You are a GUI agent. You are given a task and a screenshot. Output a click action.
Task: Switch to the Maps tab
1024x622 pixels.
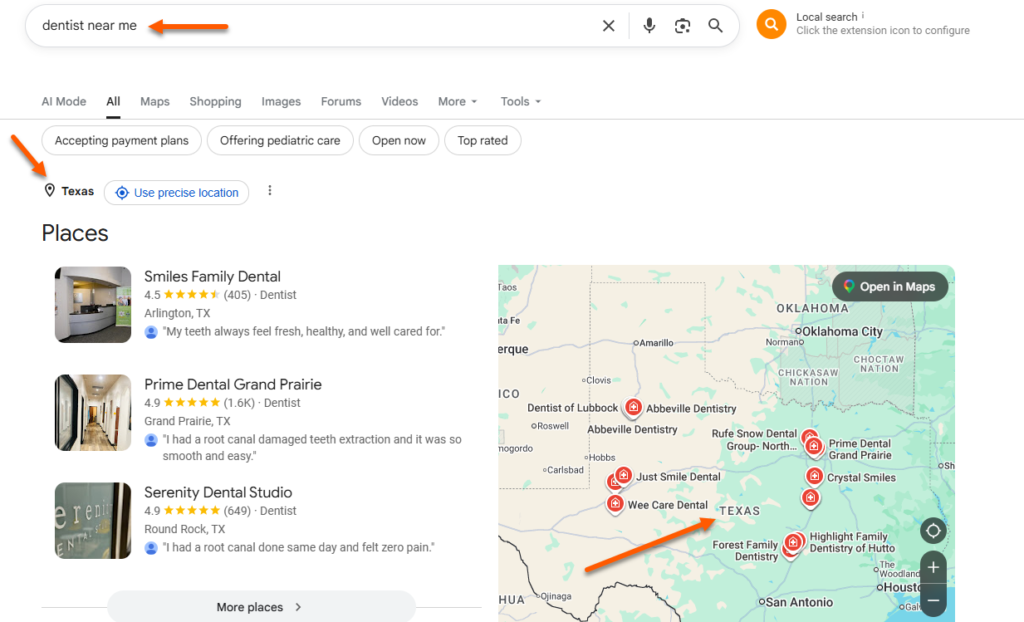point(155,101)
